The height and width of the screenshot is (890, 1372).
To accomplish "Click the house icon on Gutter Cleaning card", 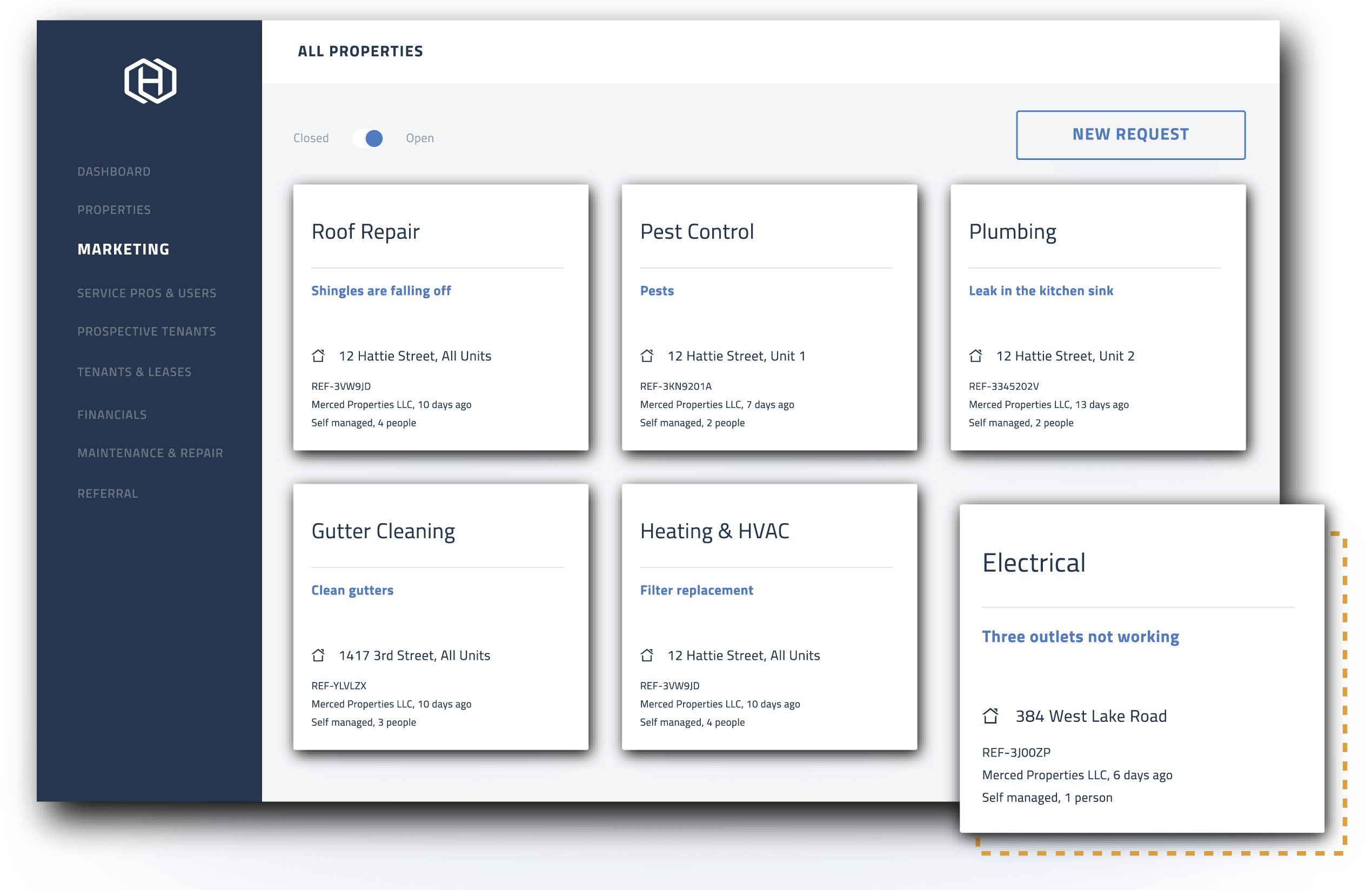I will pos(319,655).
